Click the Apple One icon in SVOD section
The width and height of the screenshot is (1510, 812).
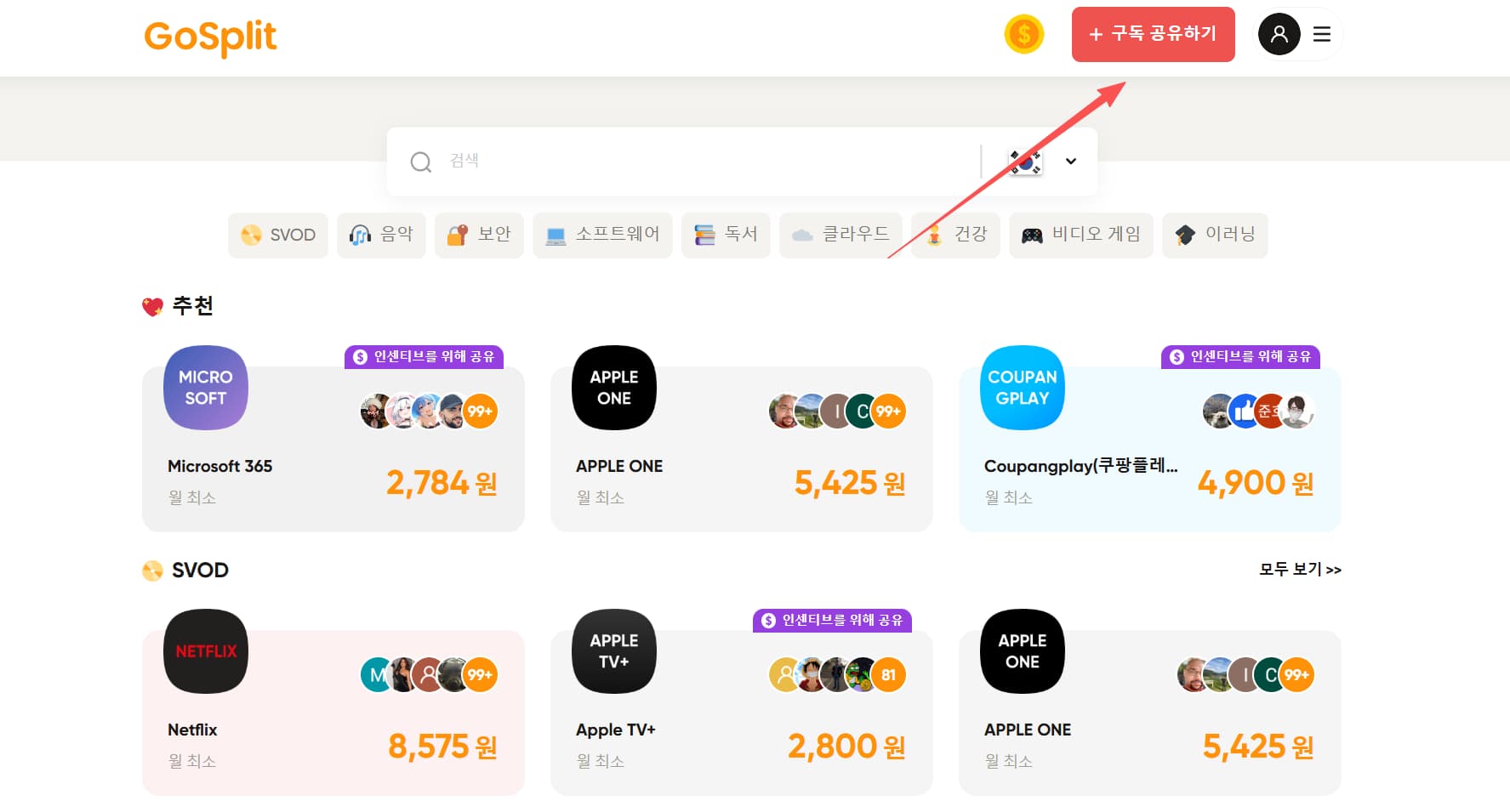[1023, 651]
